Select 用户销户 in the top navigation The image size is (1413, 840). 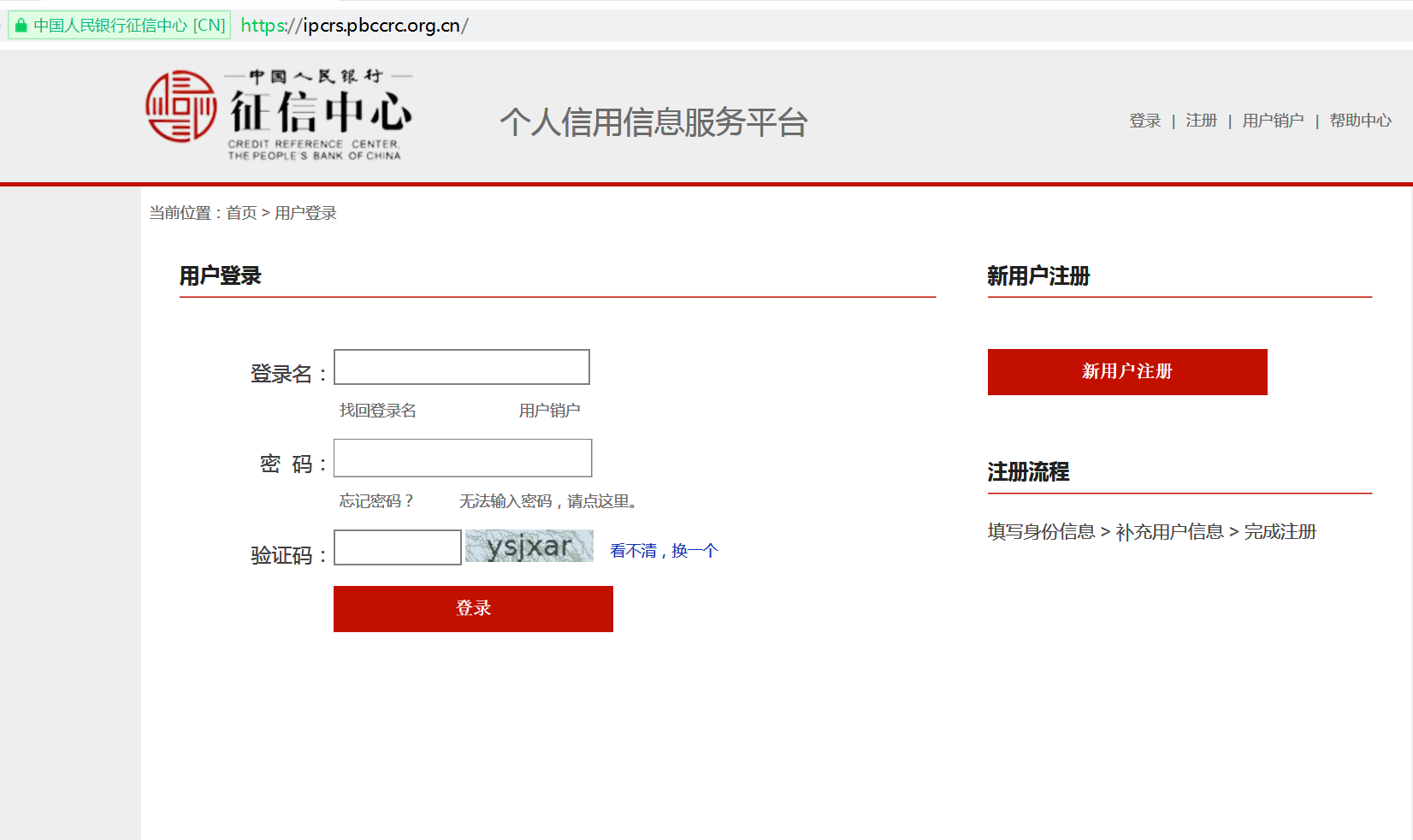(1273, 121)
